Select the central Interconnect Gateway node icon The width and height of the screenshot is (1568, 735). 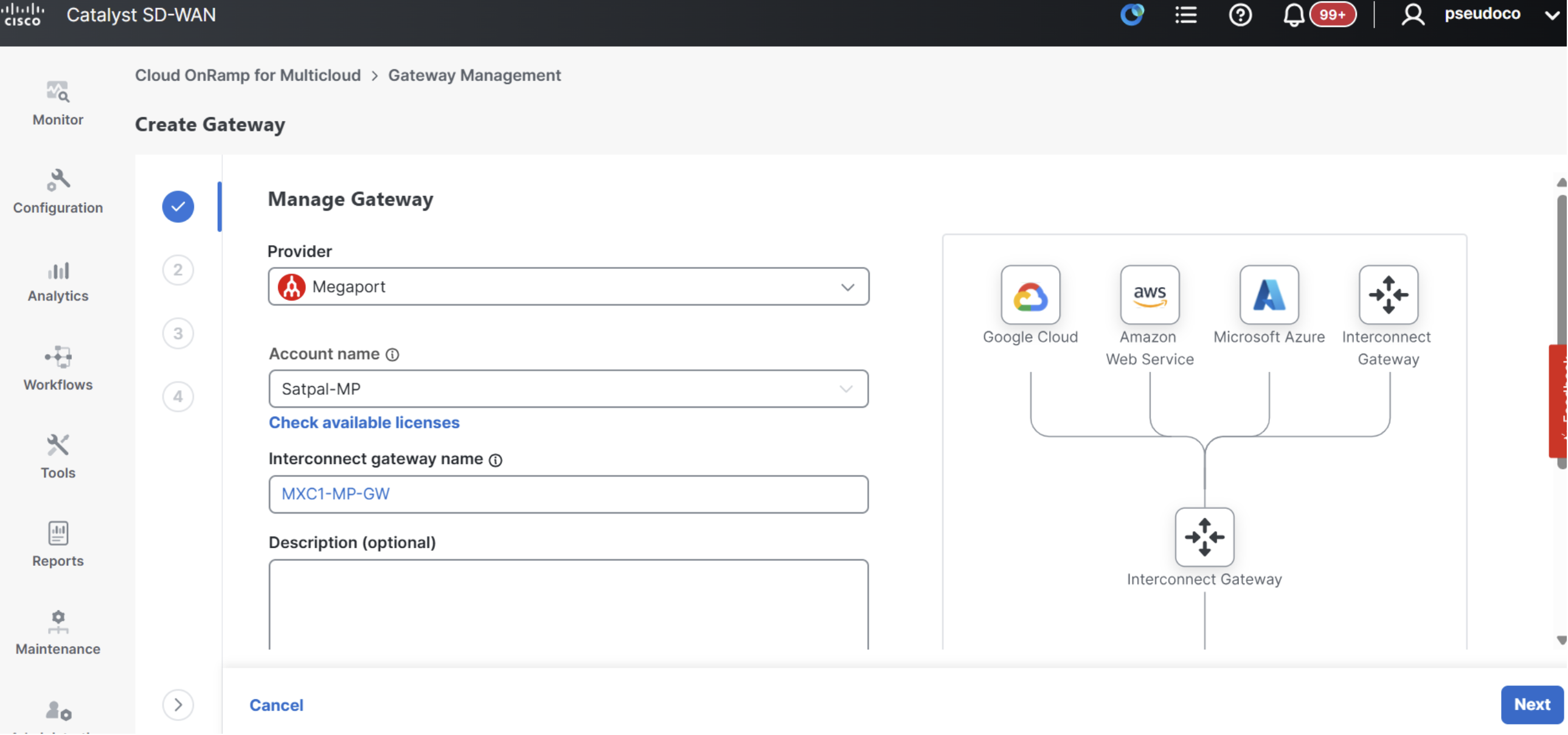[x=1204, y=537]
